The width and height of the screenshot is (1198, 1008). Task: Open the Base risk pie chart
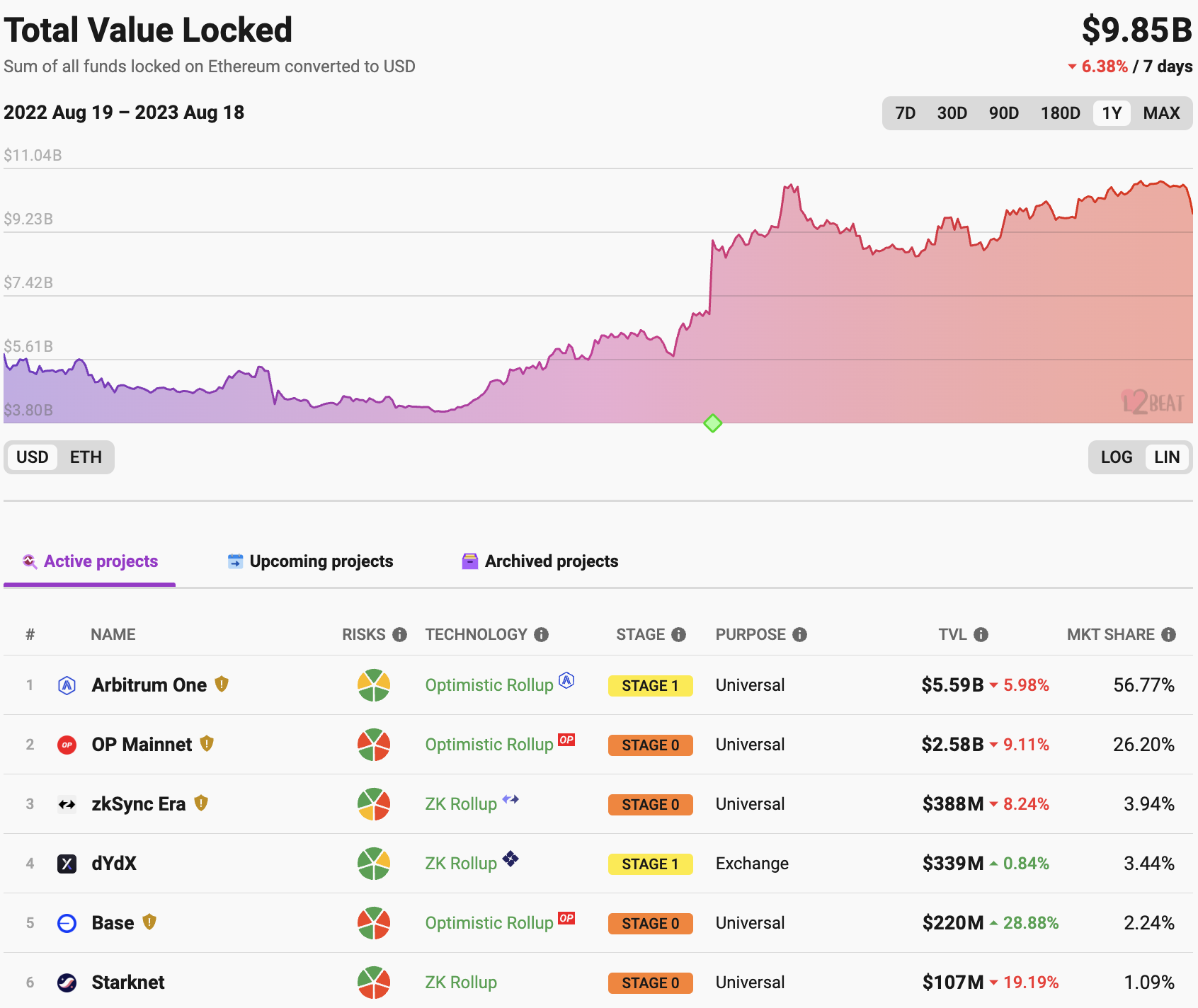[374, 923]
